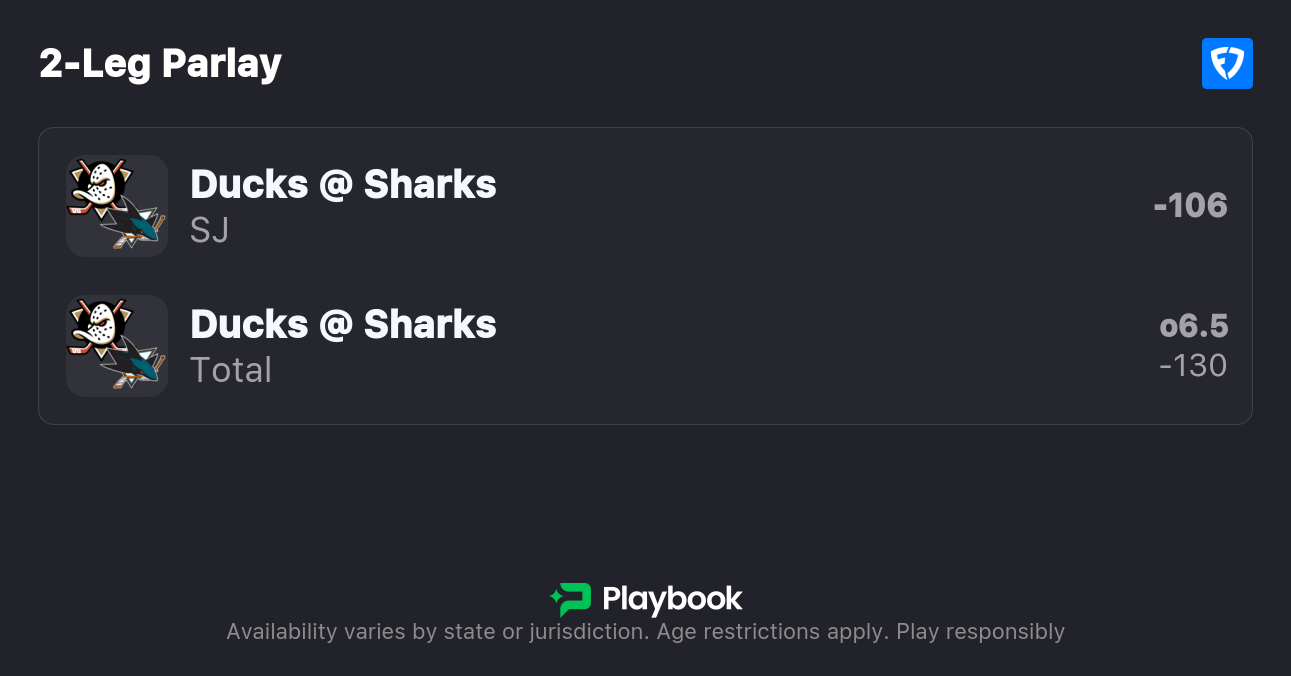Image resolution: width=1291 pixels, height=676 pixels.
Task: Click the green Playbook logo icon
Action: 571,599
